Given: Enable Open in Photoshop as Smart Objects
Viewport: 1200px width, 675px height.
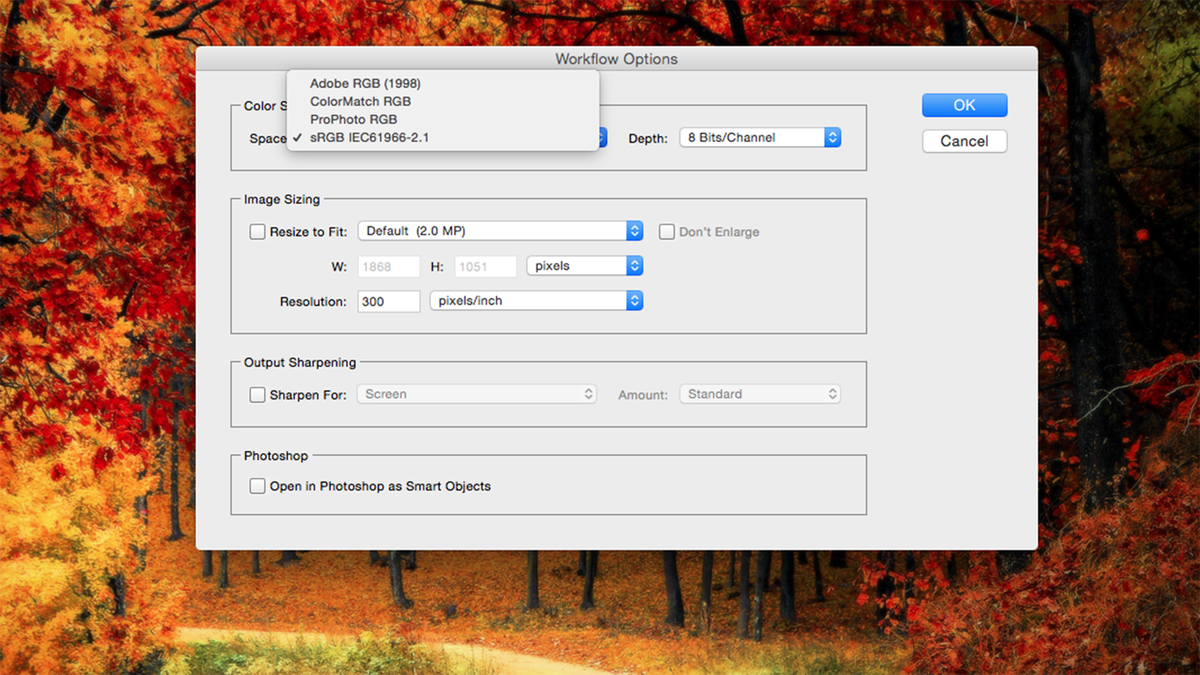Looking at the screenshot, I should click(x=257, y=486).
